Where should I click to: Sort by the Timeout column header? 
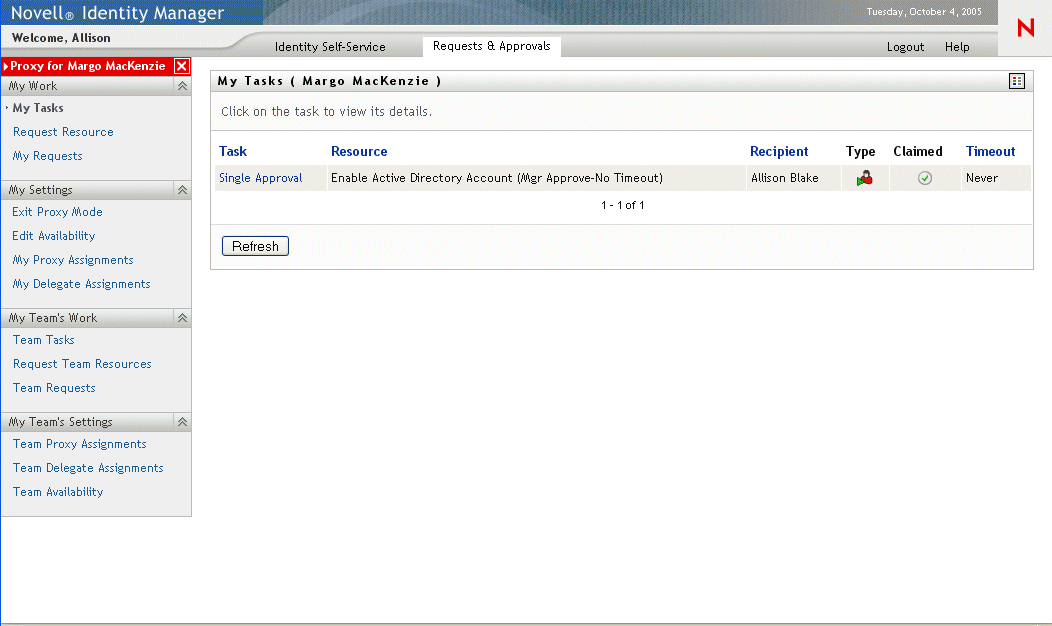990,152
